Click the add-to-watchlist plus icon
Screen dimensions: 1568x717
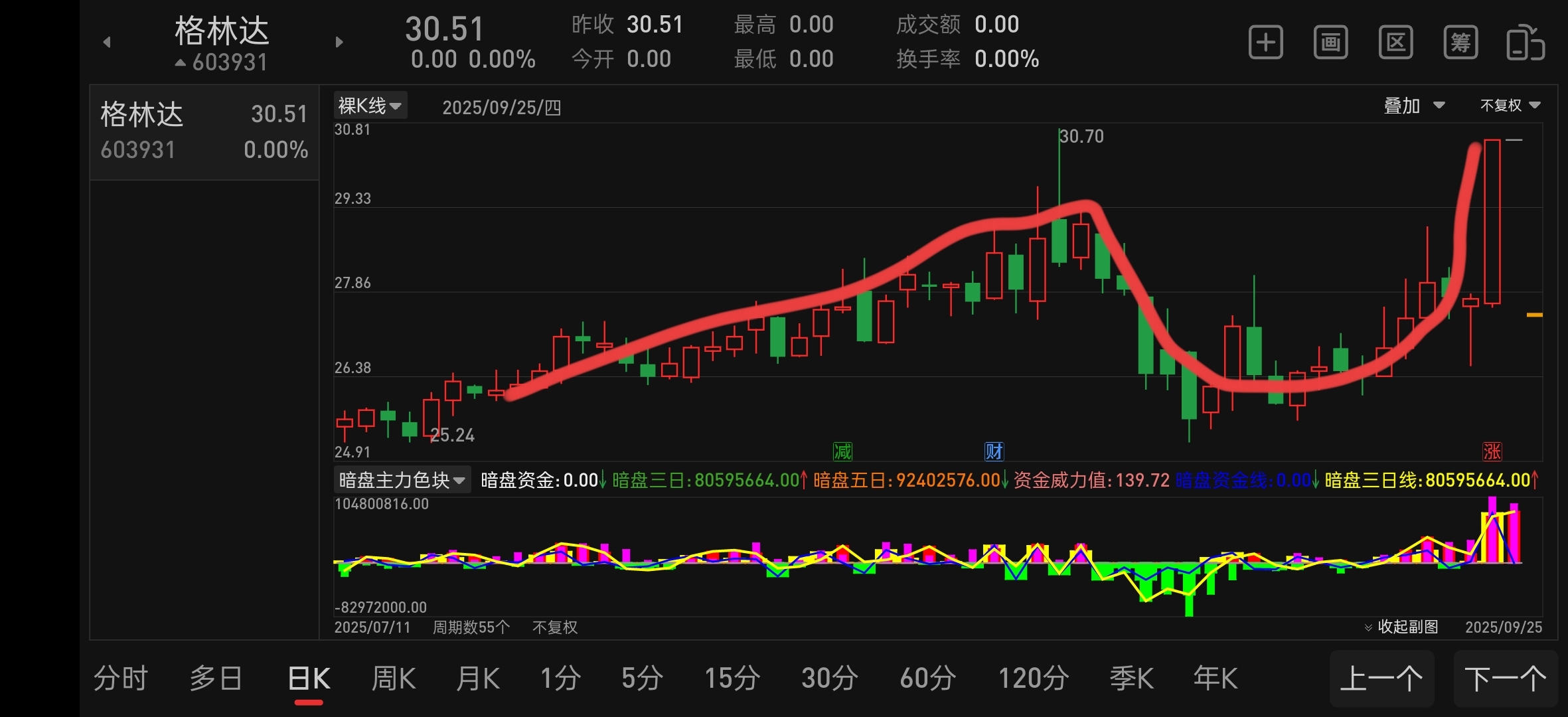coord(1265,43)
